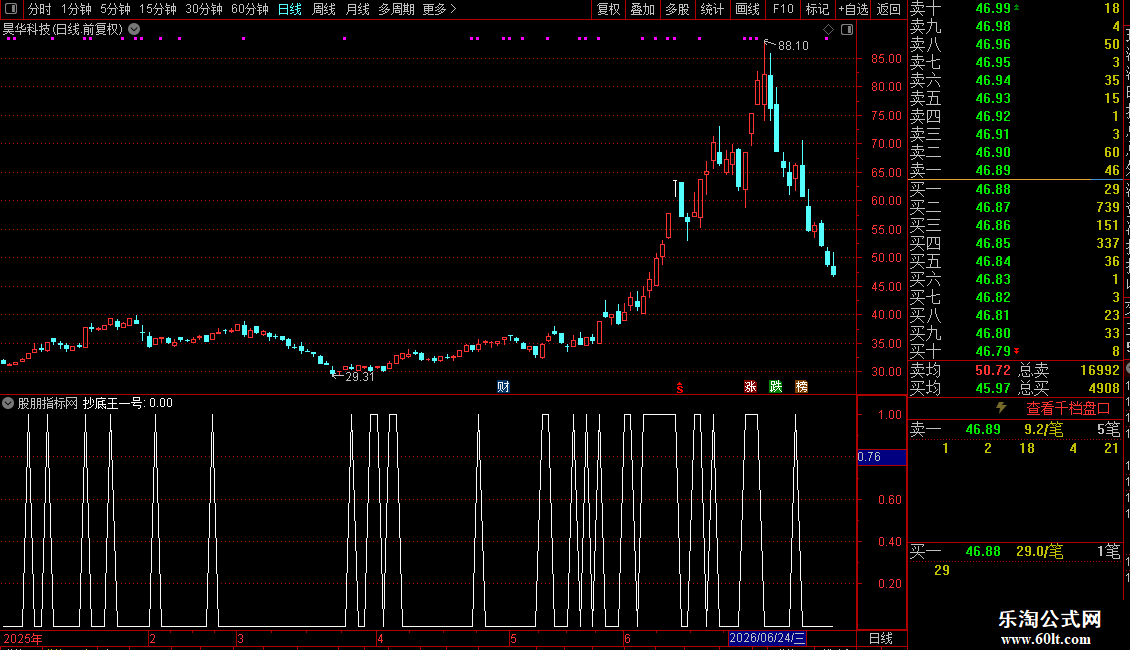This screenshot has height=650, width=1130.
Task: Select the 15分钟 period tab
Action: 158,9
